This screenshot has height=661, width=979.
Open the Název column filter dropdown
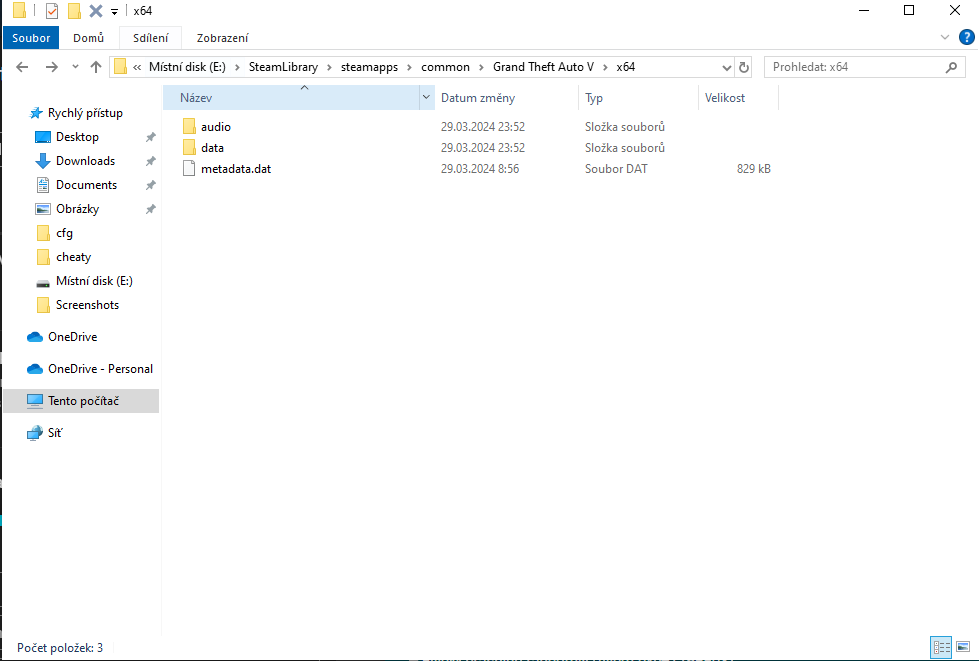pyautogui.click(x=426, y=97)
